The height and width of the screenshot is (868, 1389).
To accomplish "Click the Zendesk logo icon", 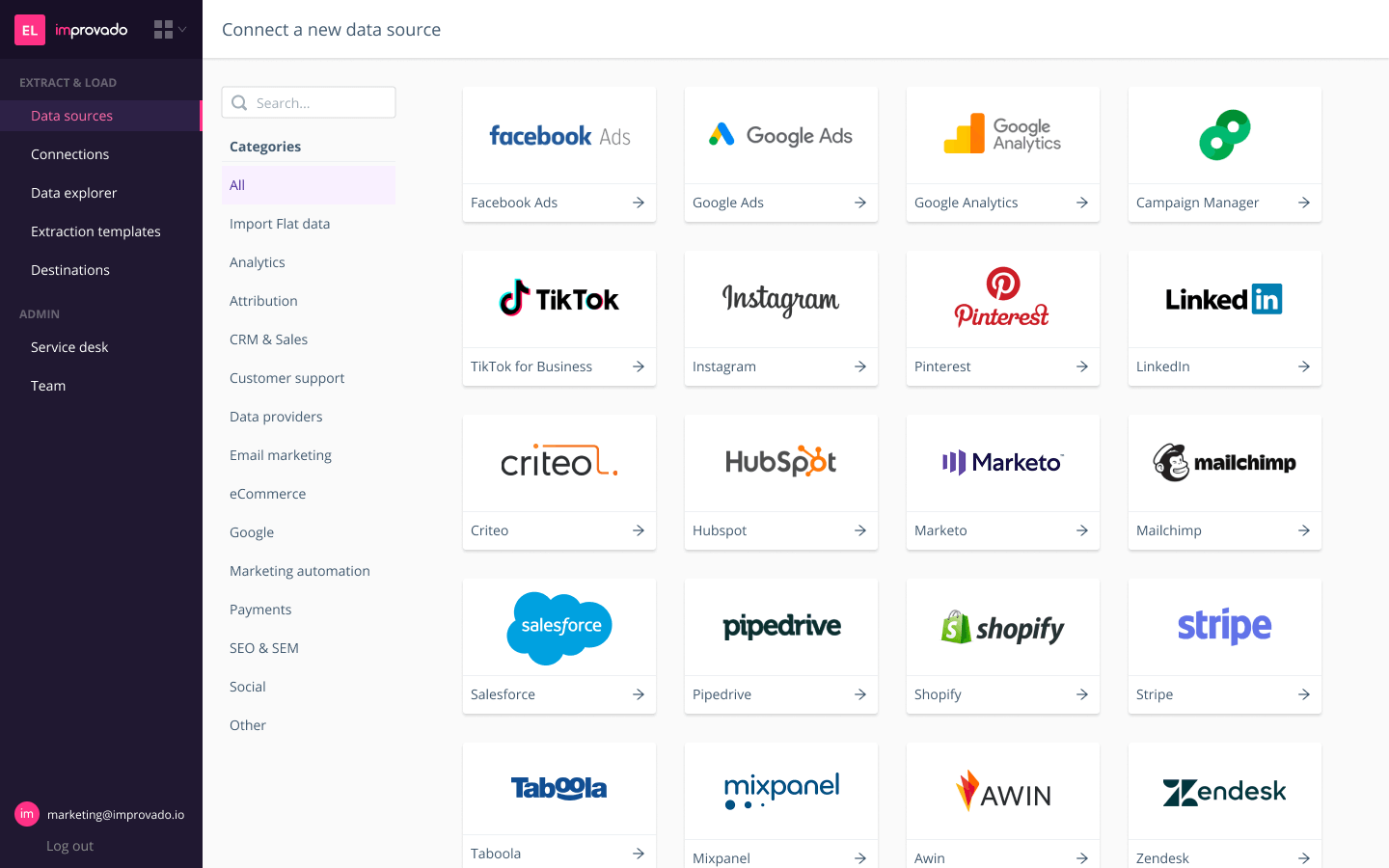I will (x=1225, y=791).
